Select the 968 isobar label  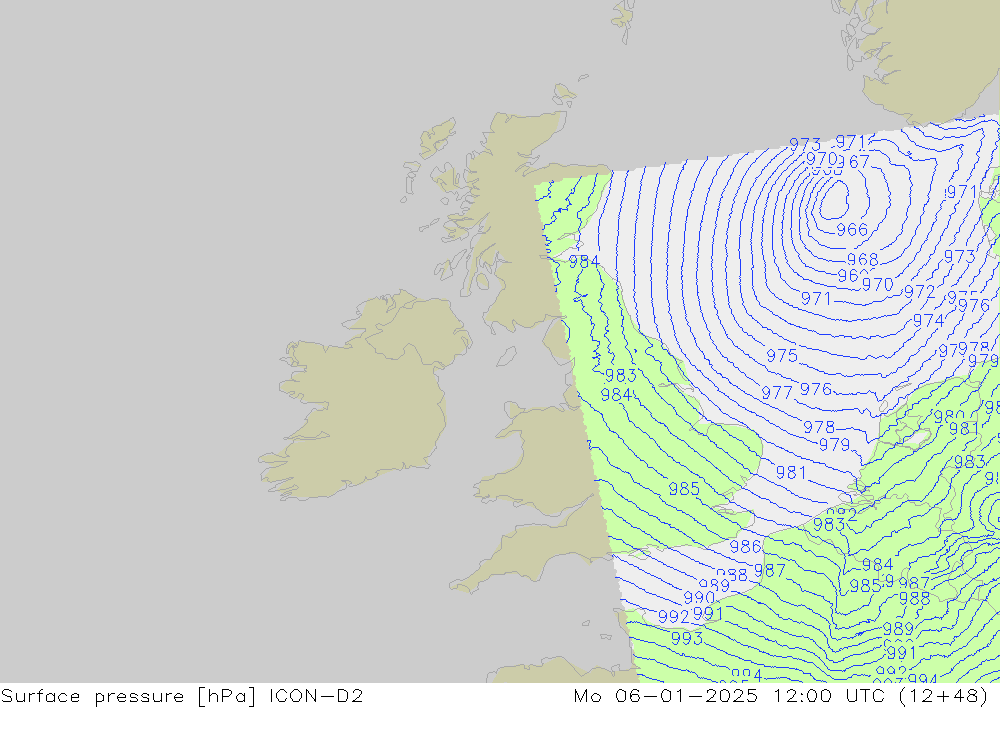(x=863, y=260)
